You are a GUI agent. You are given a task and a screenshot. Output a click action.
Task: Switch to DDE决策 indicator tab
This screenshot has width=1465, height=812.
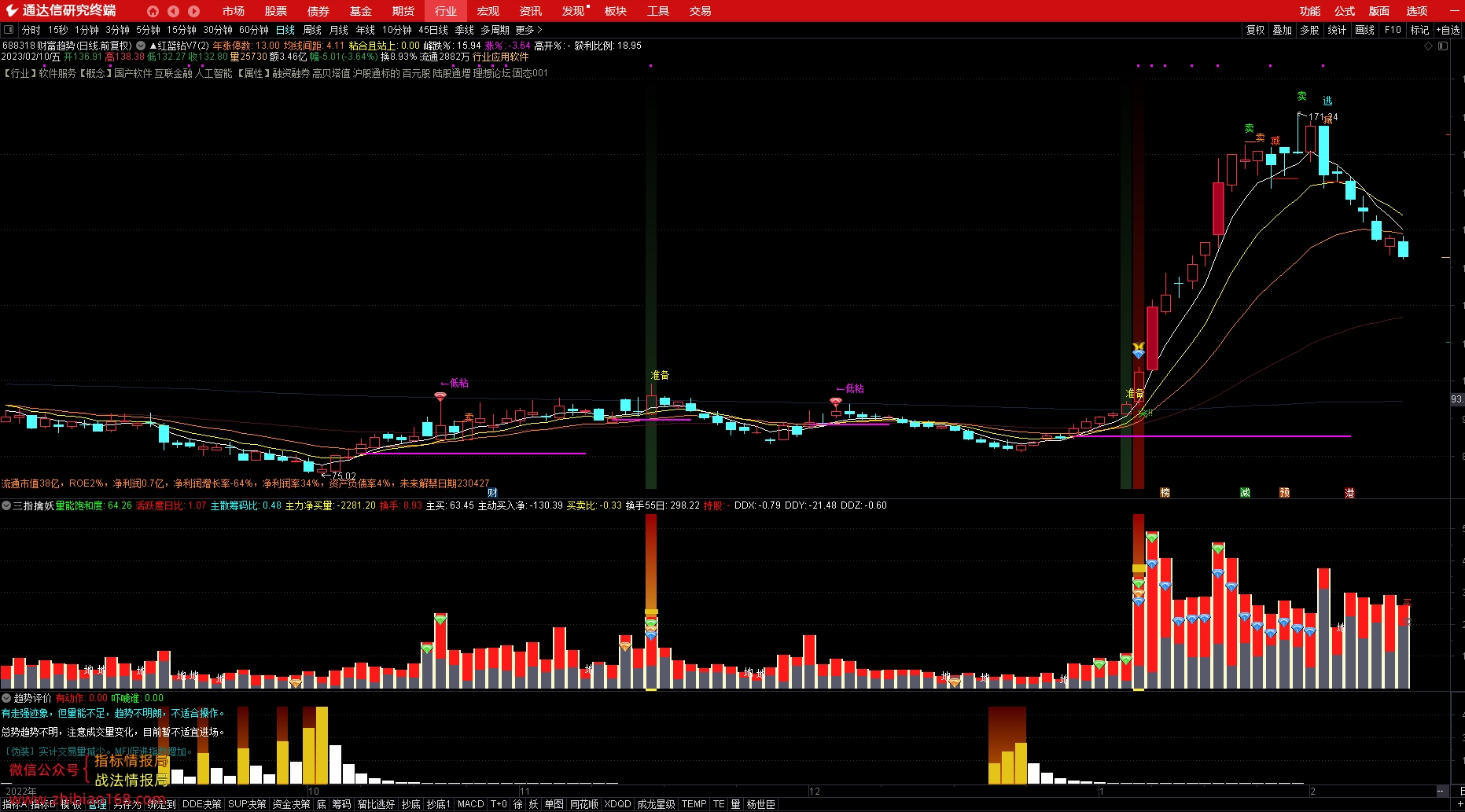(x=201, y=804)
